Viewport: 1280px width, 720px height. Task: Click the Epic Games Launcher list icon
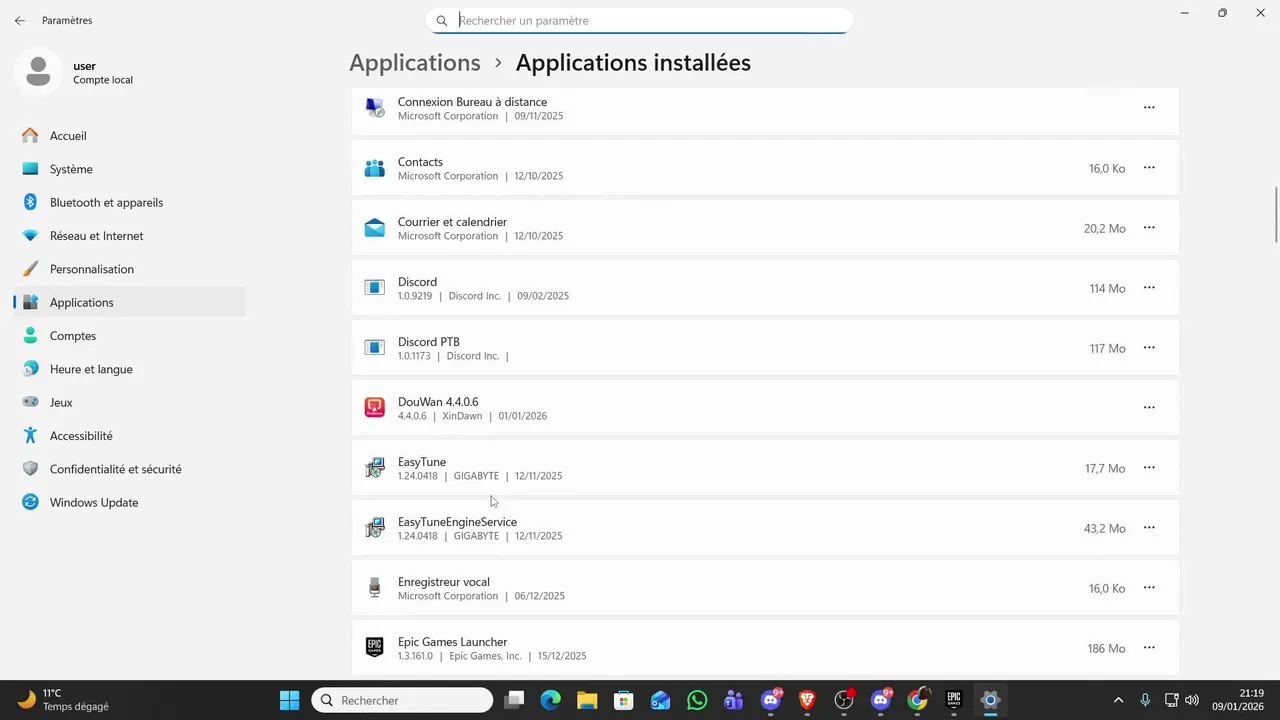pyautogui.click(x=375, y=648)
